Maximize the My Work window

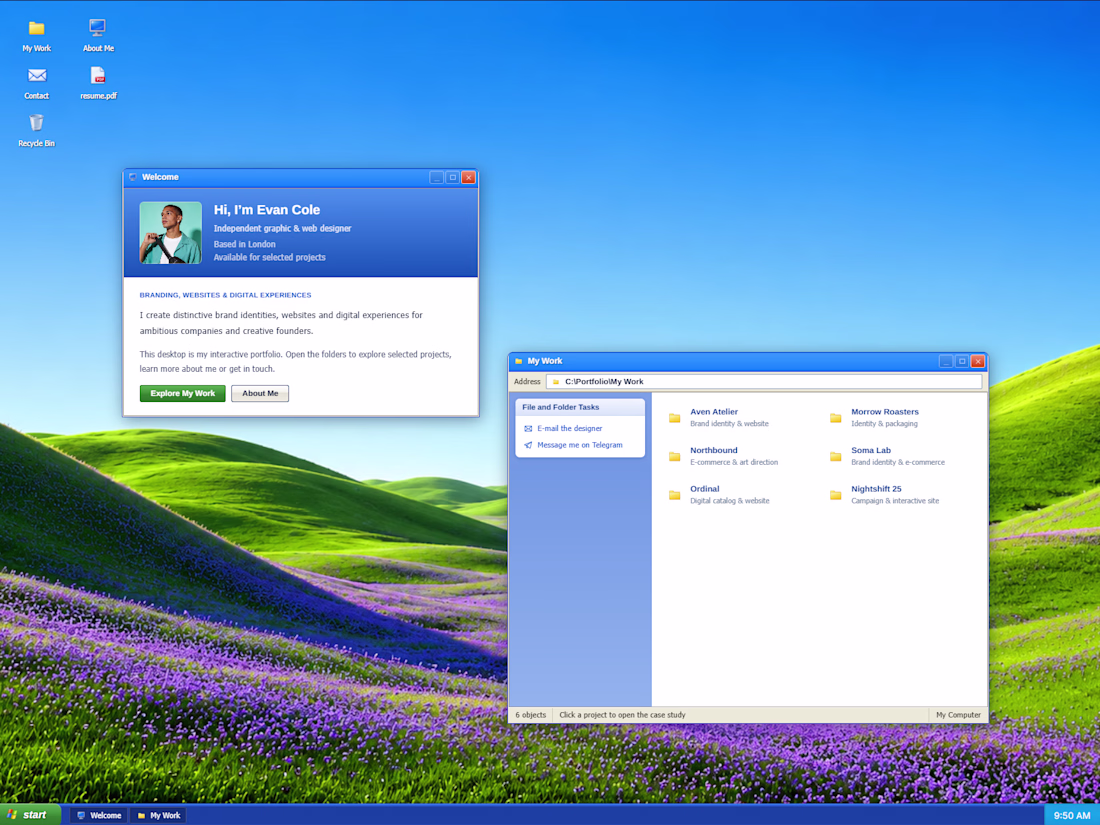pyautogui.click(x=962, y=361)
